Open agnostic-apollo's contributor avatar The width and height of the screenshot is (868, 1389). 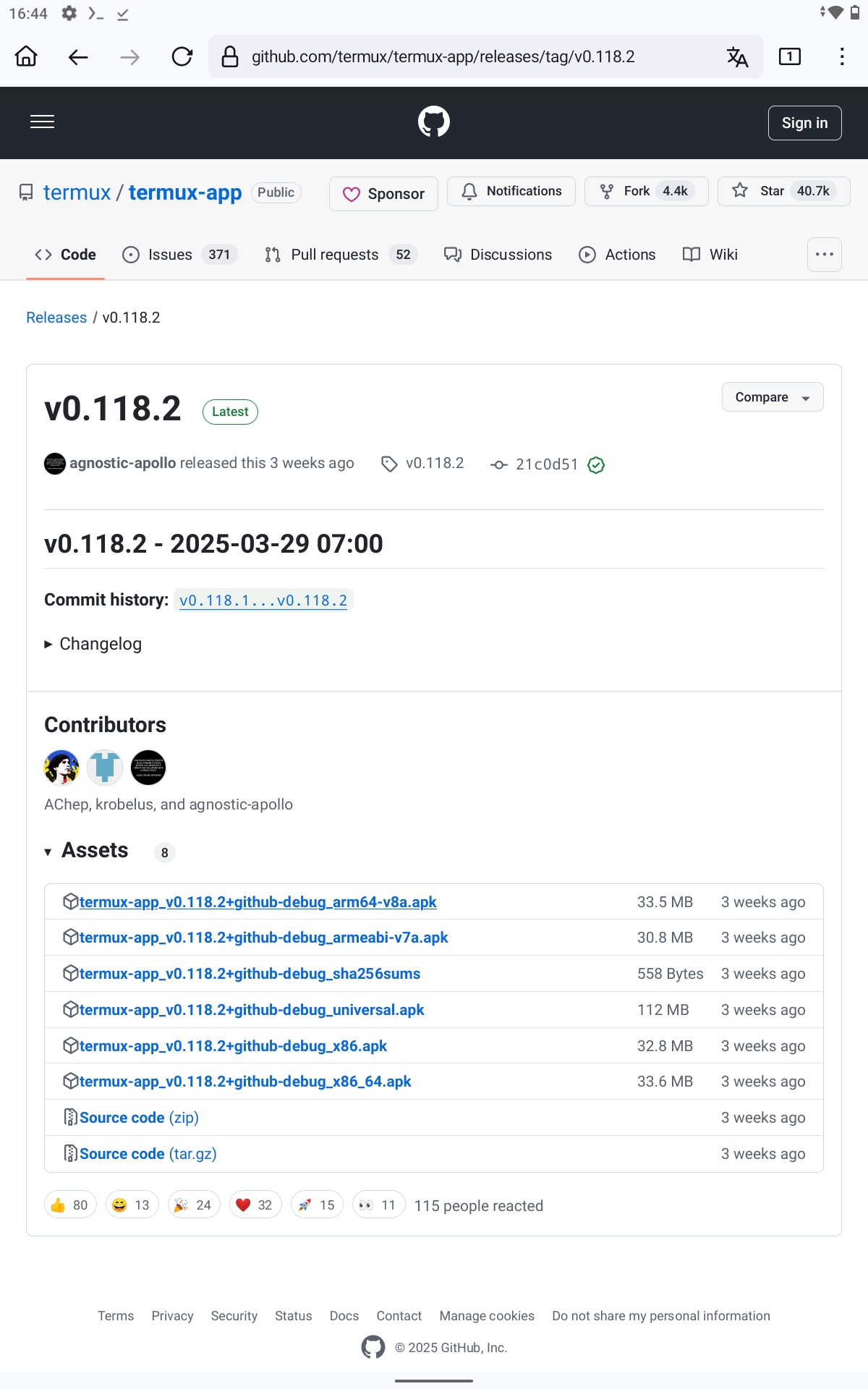(148, 768)
